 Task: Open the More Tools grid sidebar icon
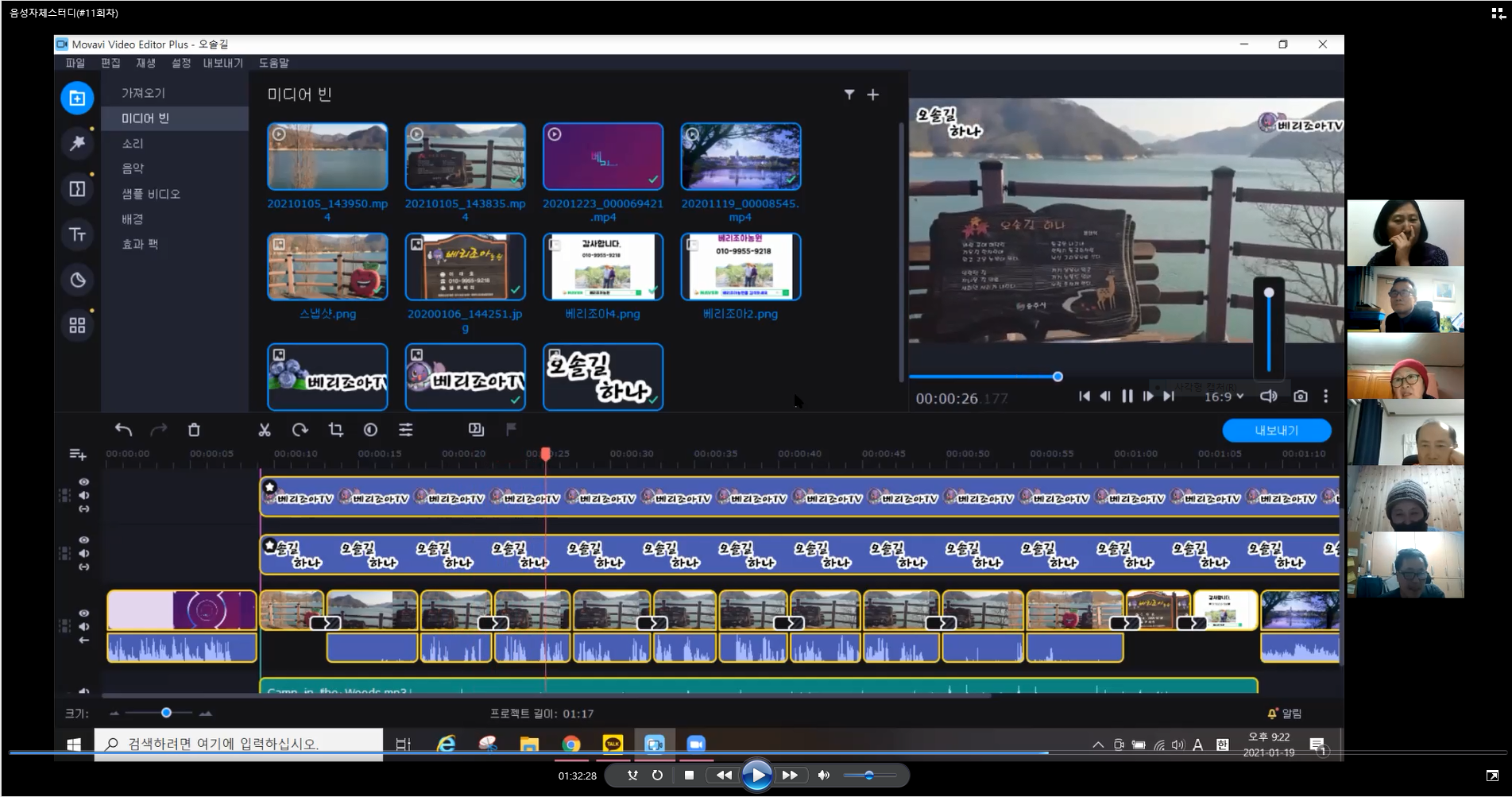click(x=77, y=325)
